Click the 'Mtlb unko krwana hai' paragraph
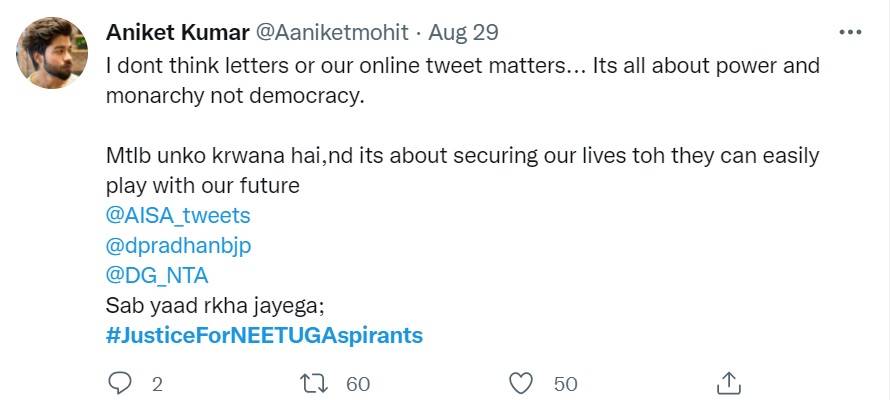 pos(462,156)
